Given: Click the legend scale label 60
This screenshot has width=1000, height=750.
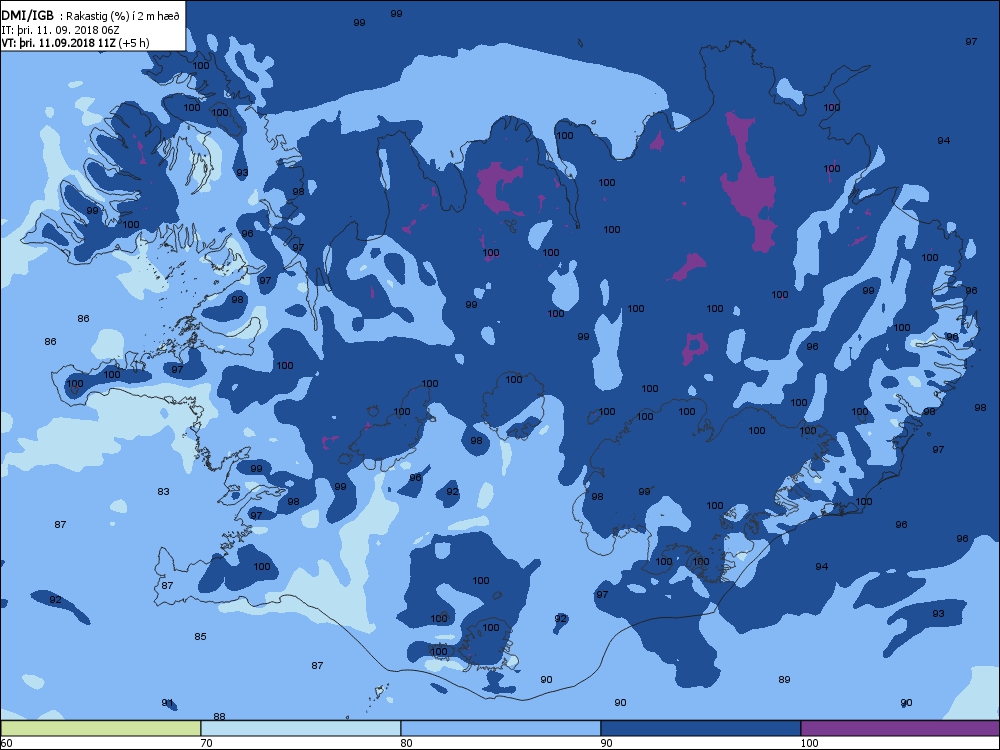Looking at the screenshot, I should click(6, 742).
